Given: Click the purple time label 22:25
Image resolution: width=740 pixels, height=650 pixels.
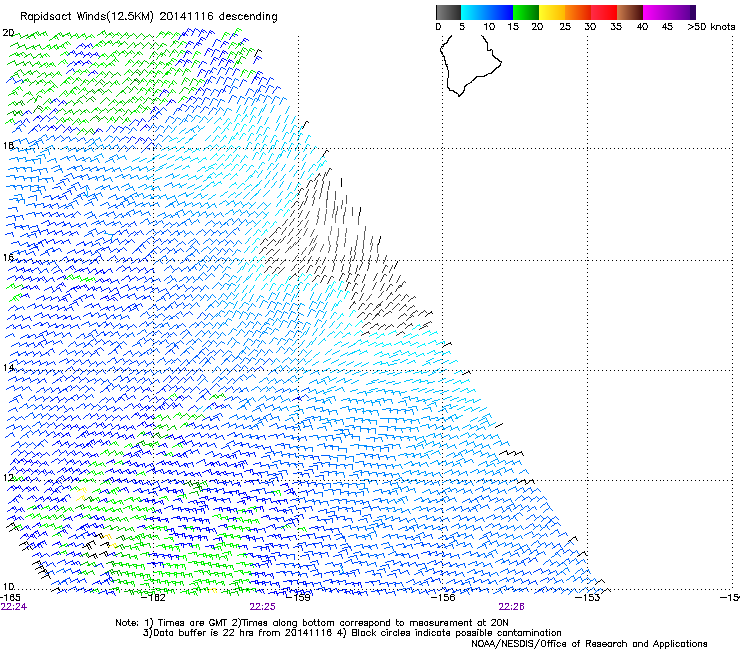Looking at the screenshot, I should click(x=262, y=607).
